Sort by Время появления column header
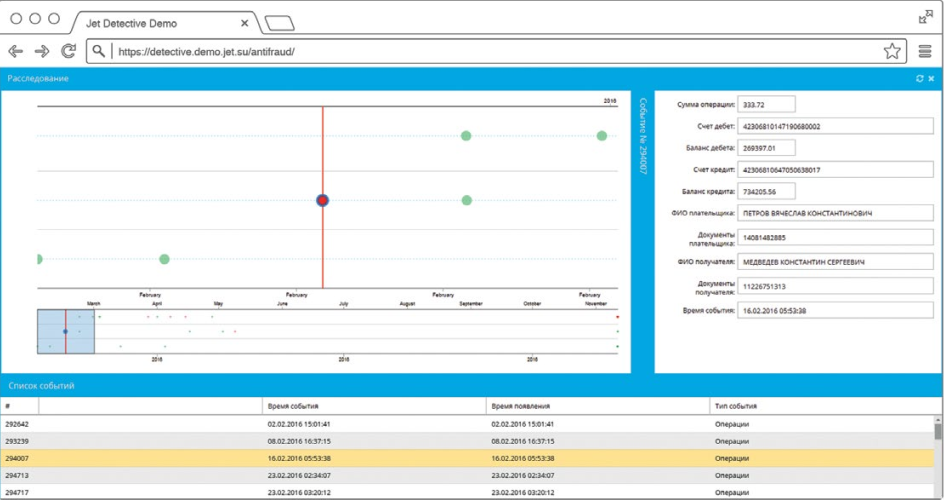Viewport: 944px width, 500px height. point(598,406)
